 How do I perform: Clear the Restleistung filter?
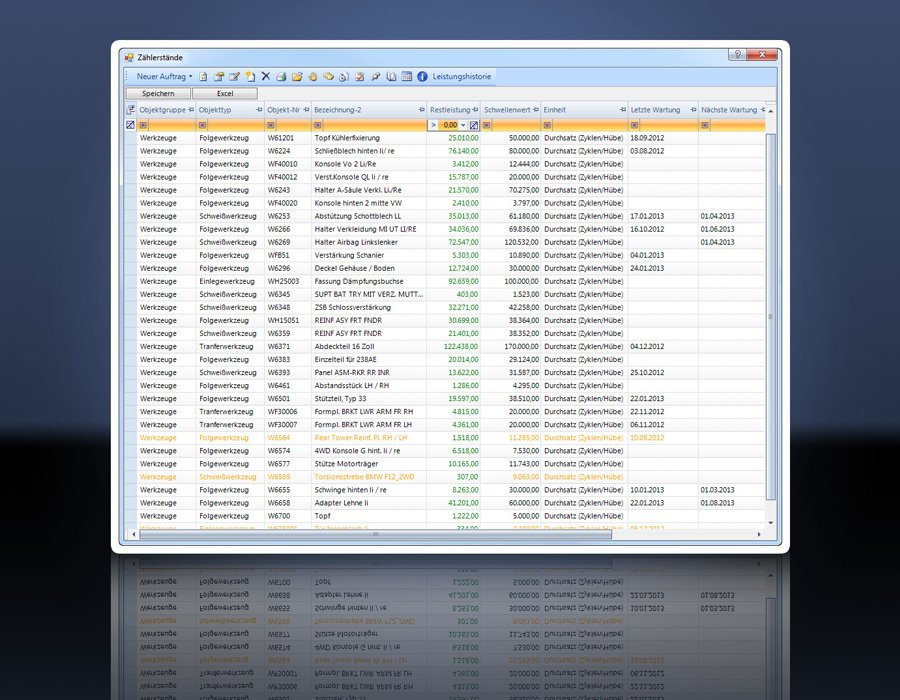pos(474,125)
